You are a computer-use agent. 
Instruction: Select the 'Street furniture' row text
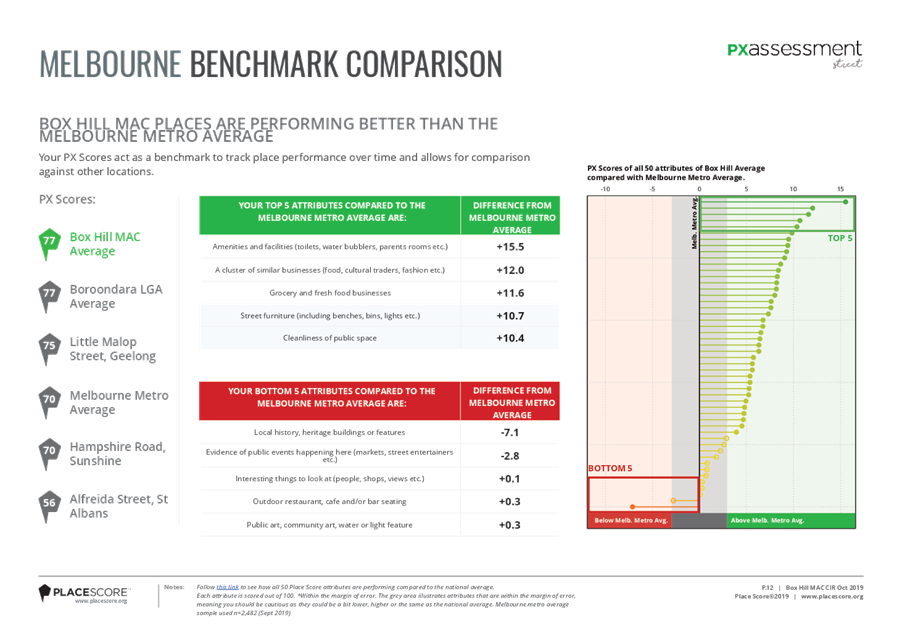coord(330,316)
